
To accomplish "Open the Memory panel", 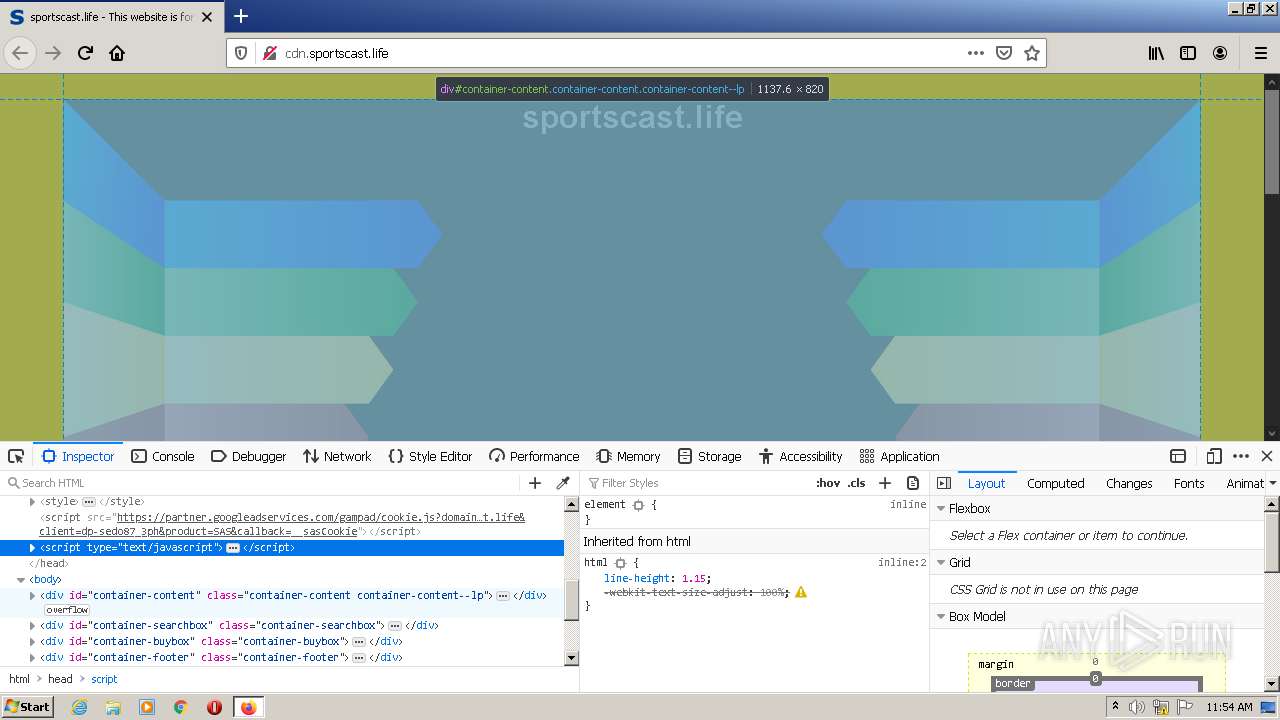I will [x=628, y=456].
